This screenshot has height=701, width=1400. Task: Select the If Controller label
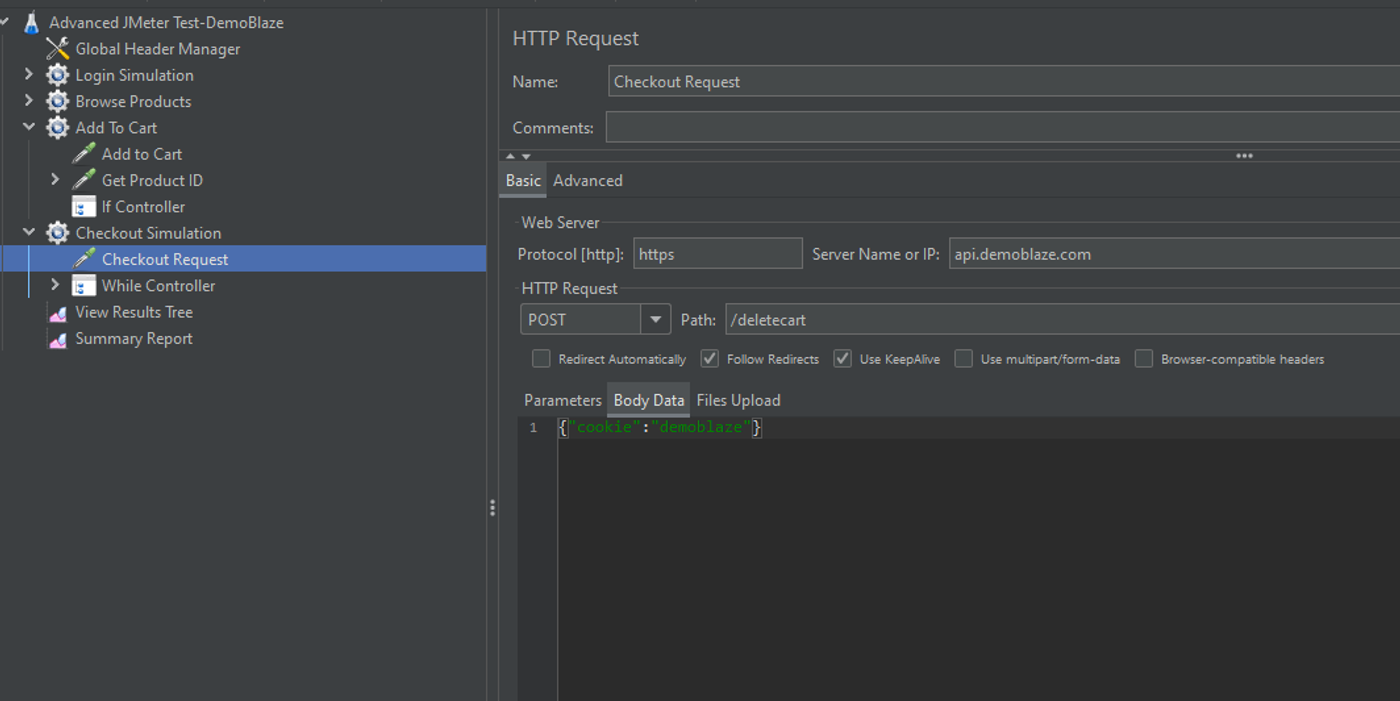coord(143,207)
